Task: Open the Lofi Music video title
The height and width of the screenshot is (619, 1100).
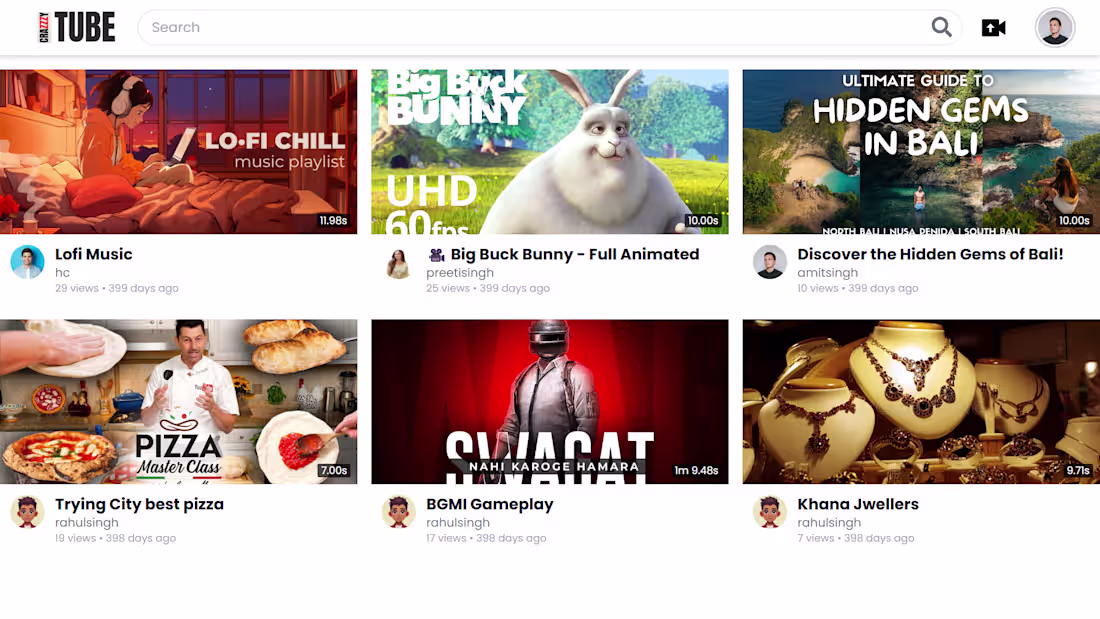Action: pos(94,254)
